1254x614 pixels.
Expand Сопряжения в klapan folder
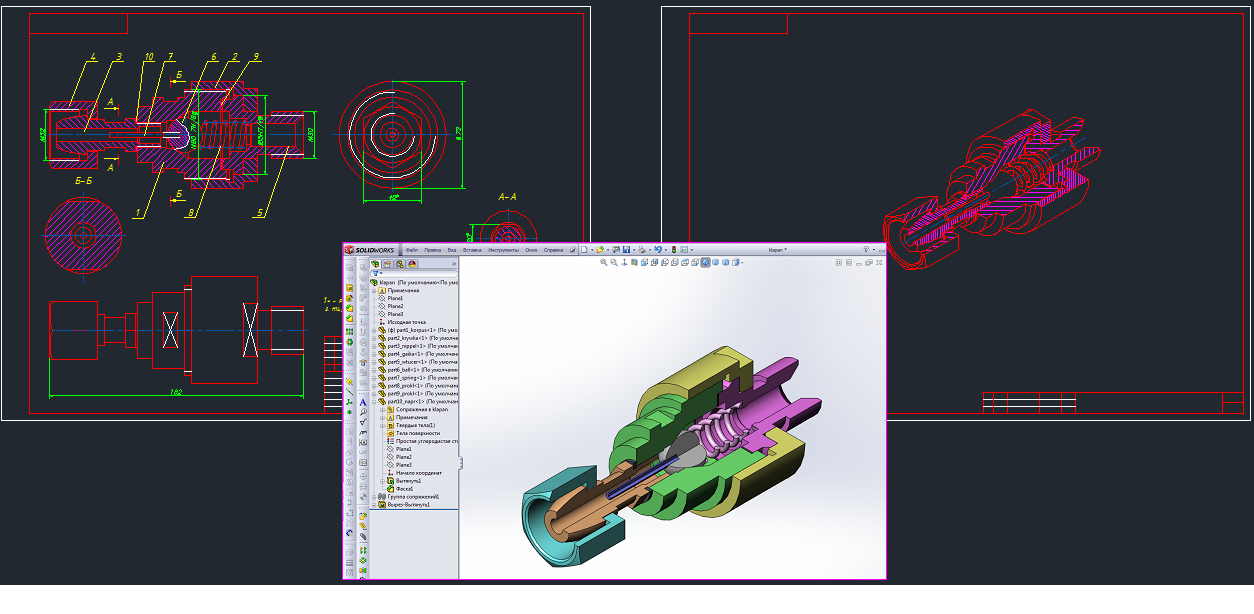(x=382, y=409)
